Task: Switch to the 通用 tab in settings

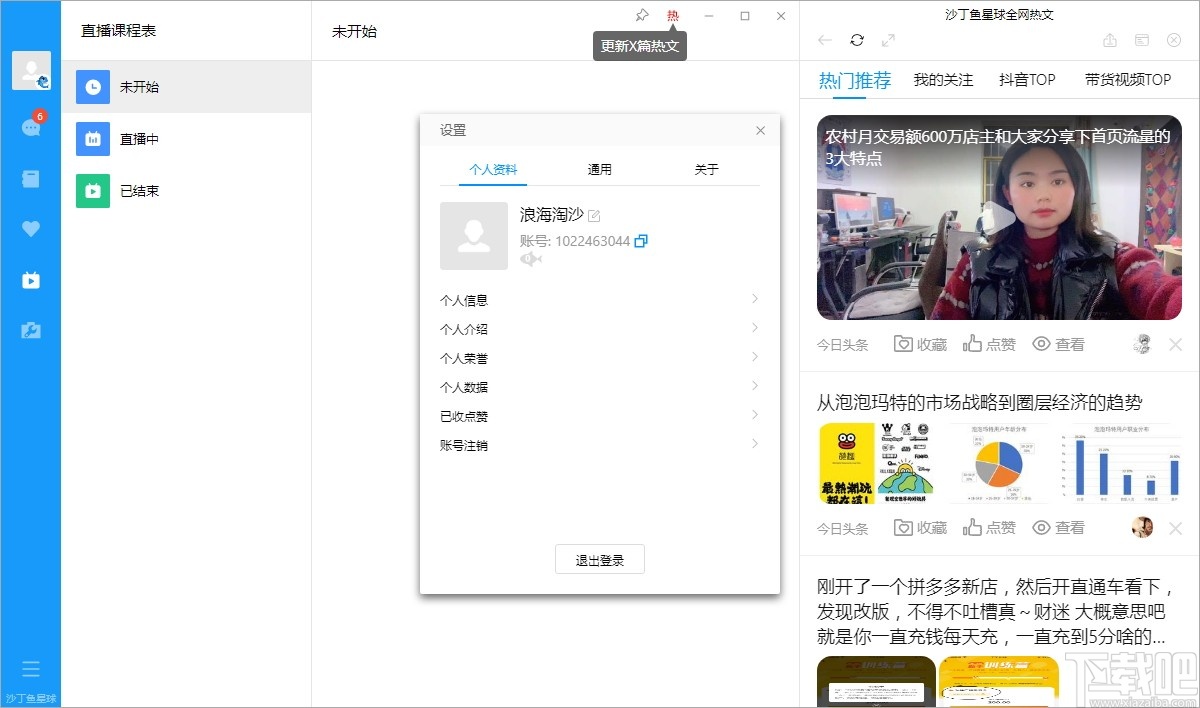Action: tap(599, 169)
